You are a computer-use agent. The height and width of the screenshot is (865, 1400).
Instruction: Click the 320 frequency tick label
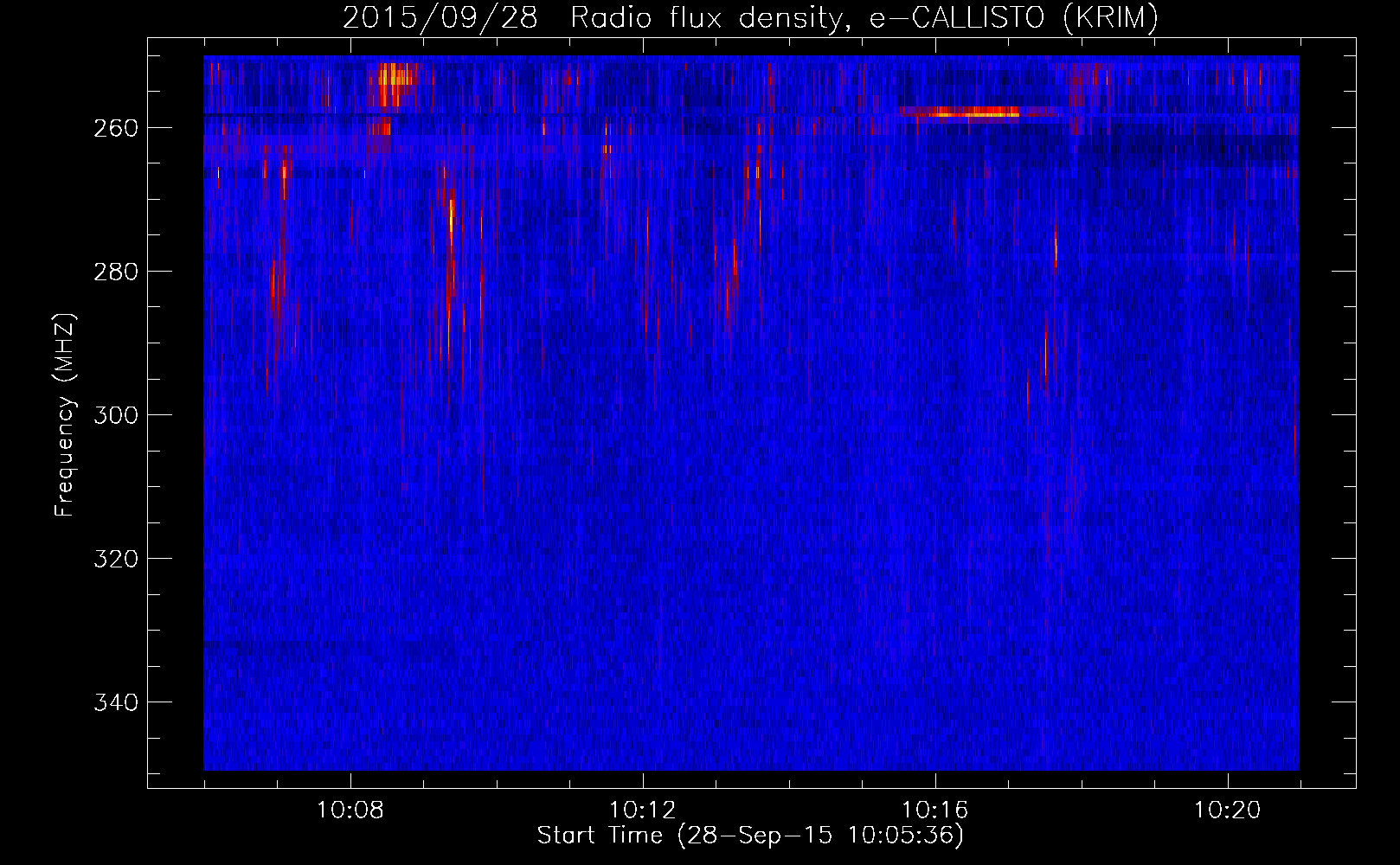(116, 559)
